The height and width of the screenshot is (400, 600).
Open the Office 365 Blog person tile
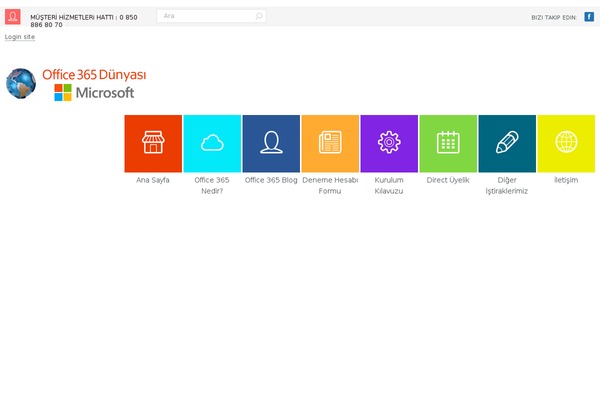tap(271, 144)
